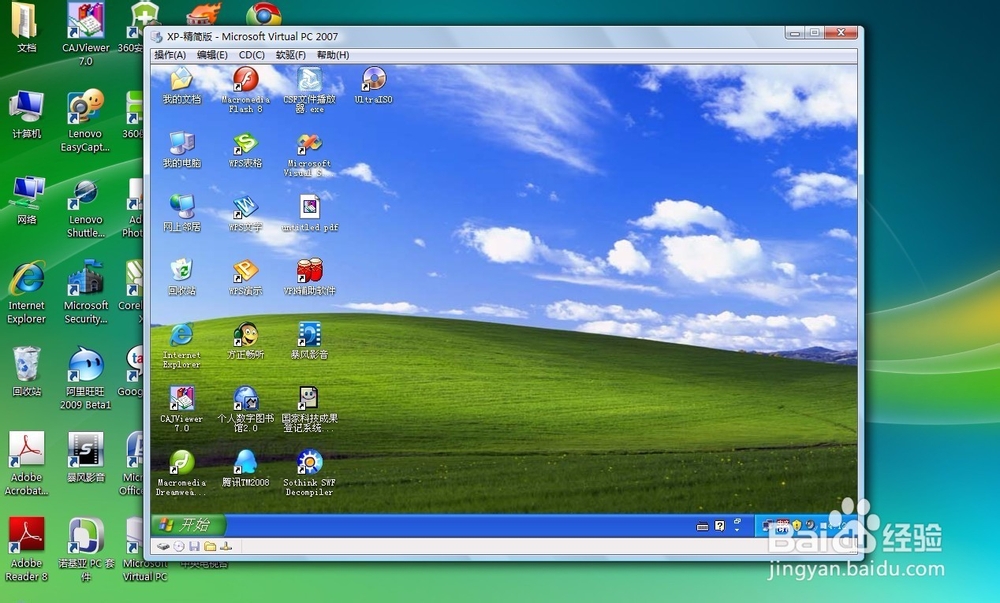Select Microsoft Visual Studio shortcut

point(309,154)
